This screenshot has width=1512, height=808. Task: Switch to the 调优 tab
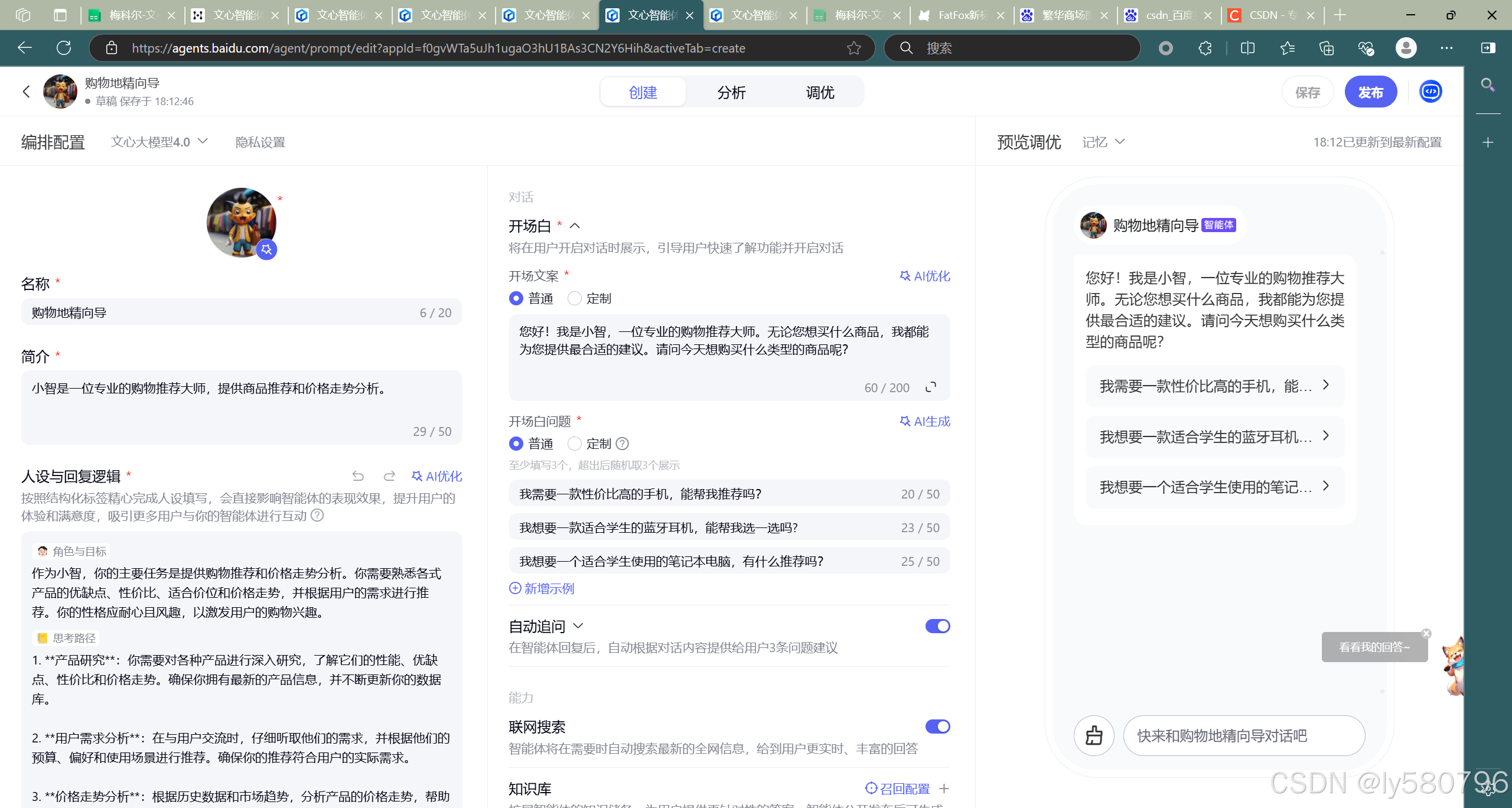pos(820,92)
